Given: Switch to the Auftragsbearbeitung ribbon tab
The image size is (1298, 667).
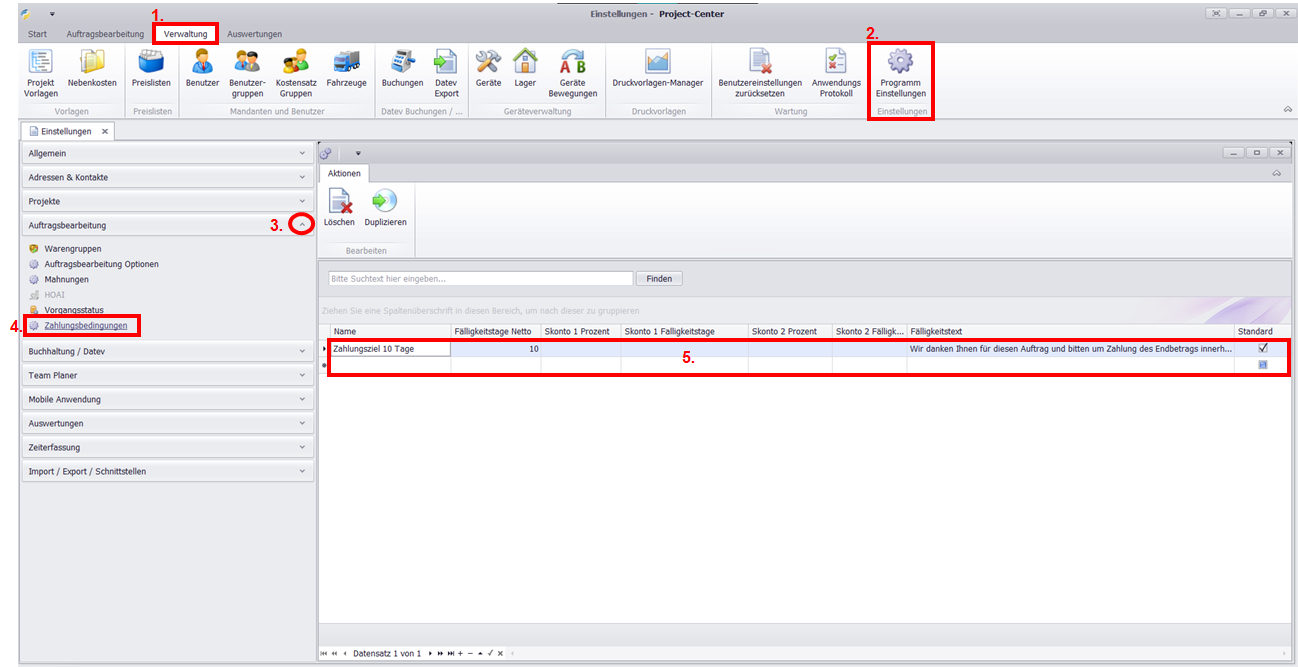Looking at the screenshot, I should [x=105, y=34].
